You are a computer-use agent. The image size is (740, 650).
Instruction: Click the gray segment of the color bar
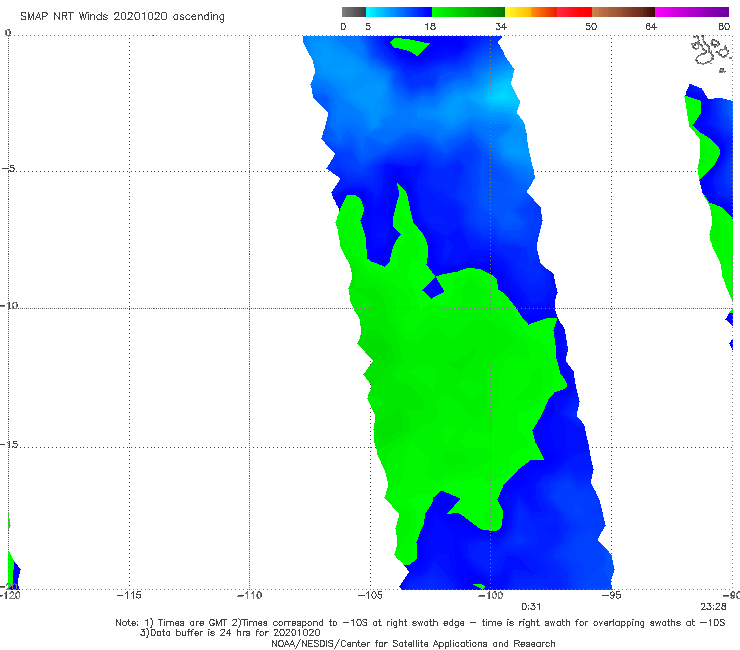point(354,12)
